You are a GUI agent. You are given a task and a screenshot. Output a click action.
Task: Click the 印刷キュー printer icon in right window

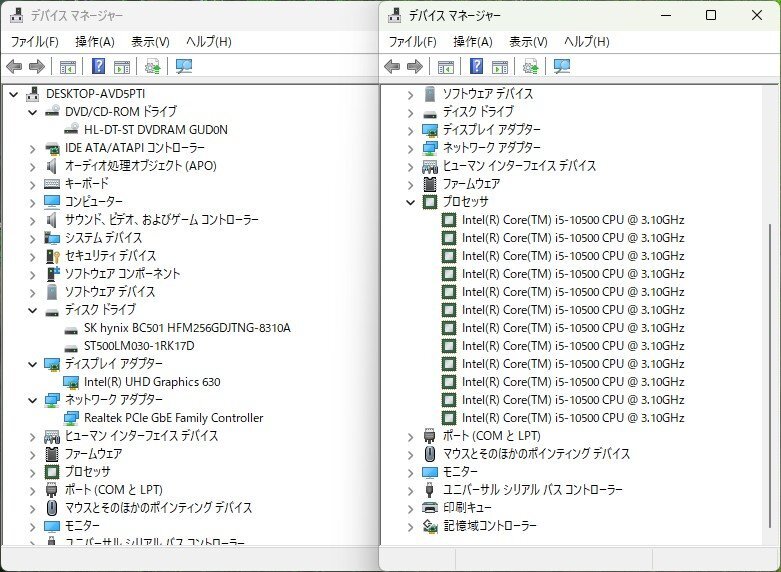[x=430, y=508]
